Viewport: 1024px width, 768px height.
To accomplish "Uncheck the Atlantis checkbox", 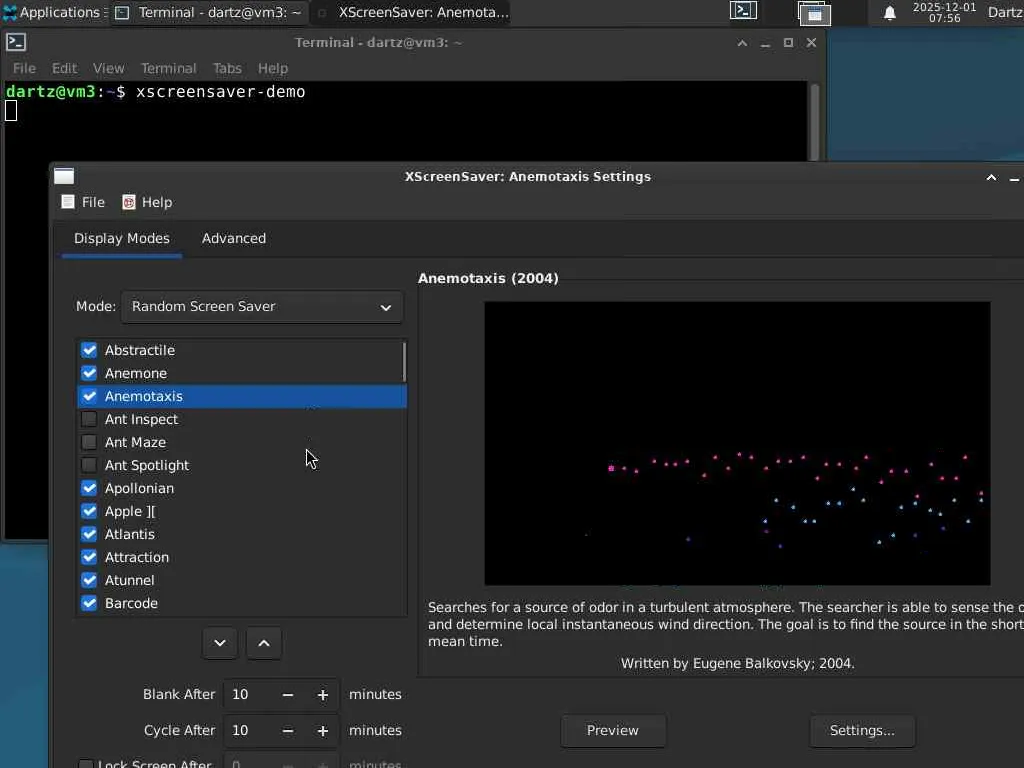I will click(x=89, y=534).
